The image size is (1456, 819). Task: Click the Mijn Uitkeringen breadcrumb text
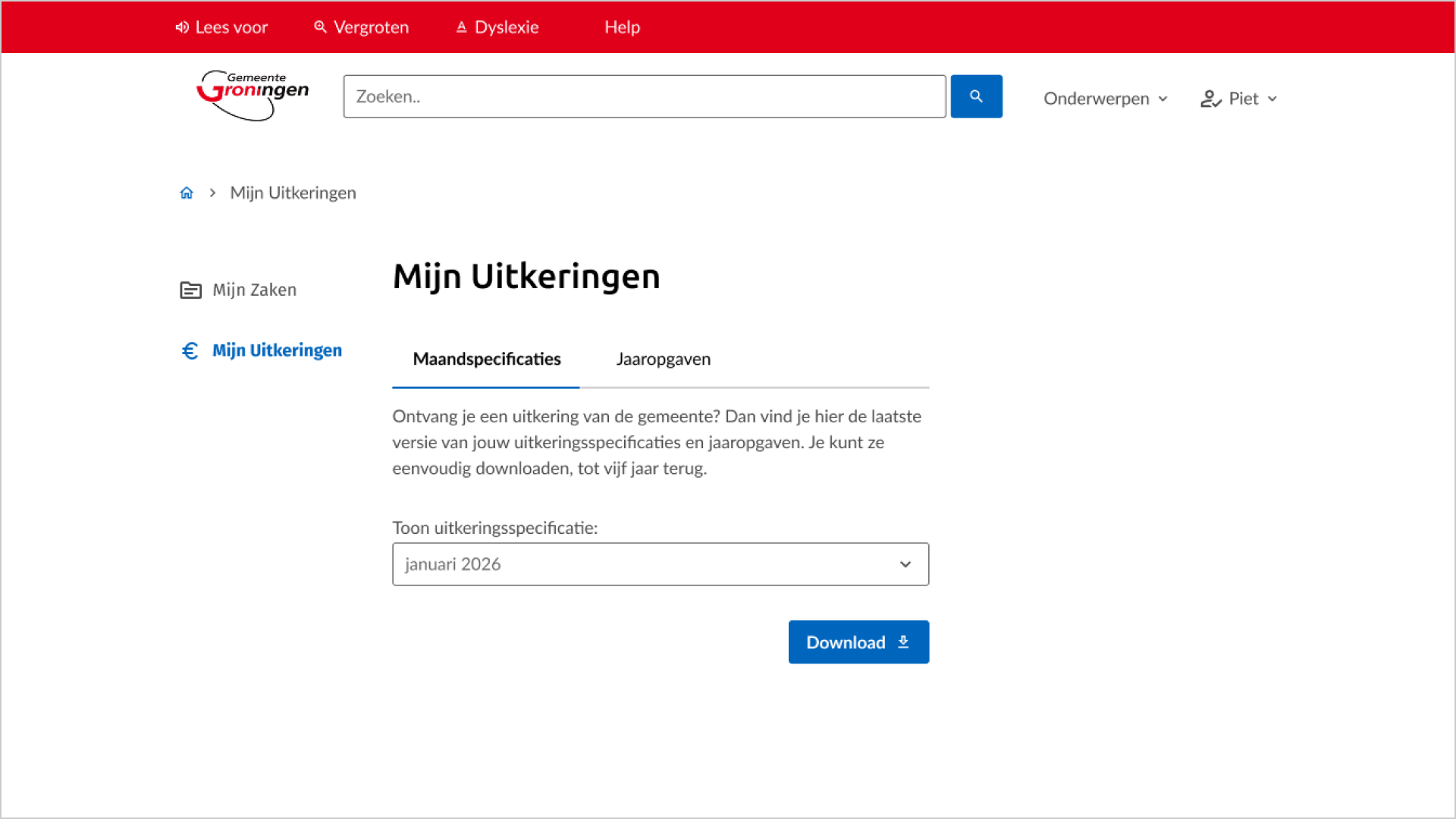tap(293, 193)
